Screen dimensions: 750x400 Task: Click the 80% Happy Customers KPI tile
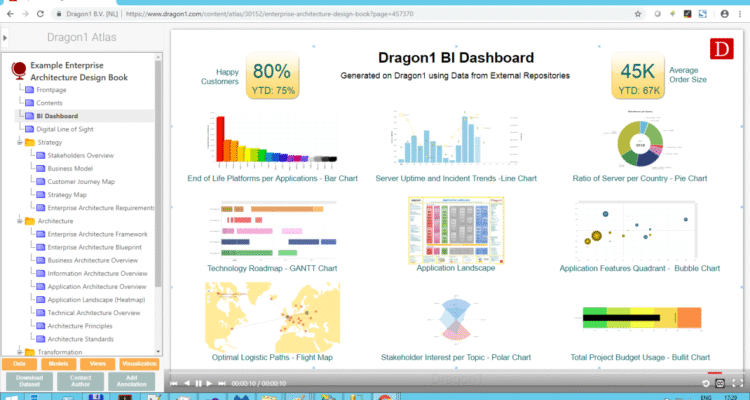coord(273,76)
